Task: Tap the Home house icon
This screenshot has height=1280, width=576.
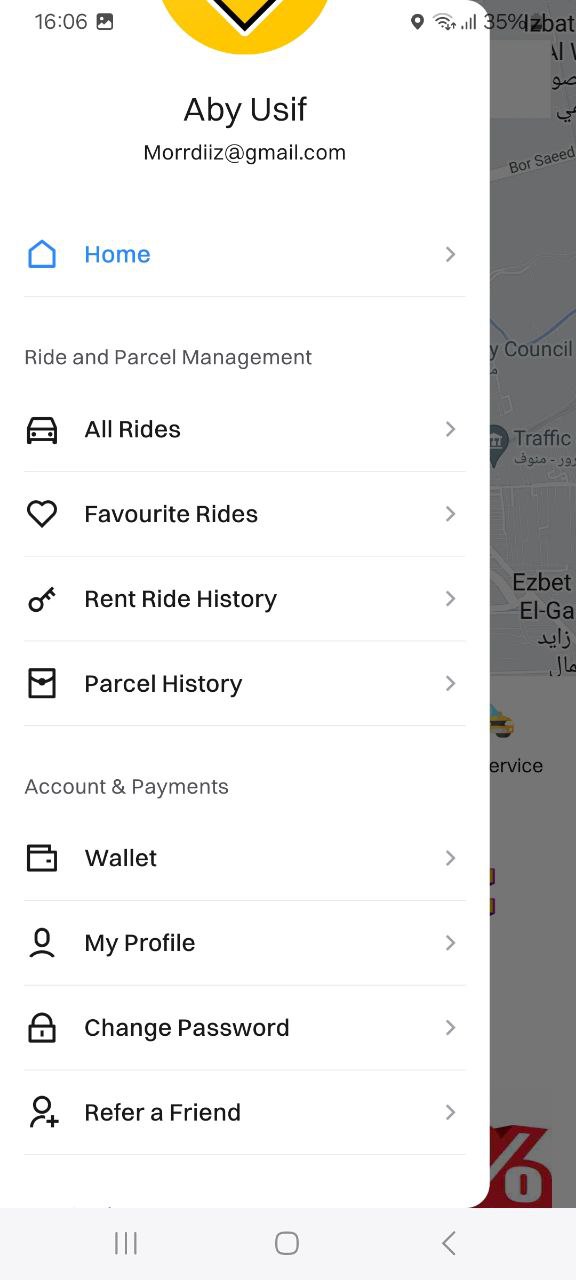Action: tap(42, 254)
